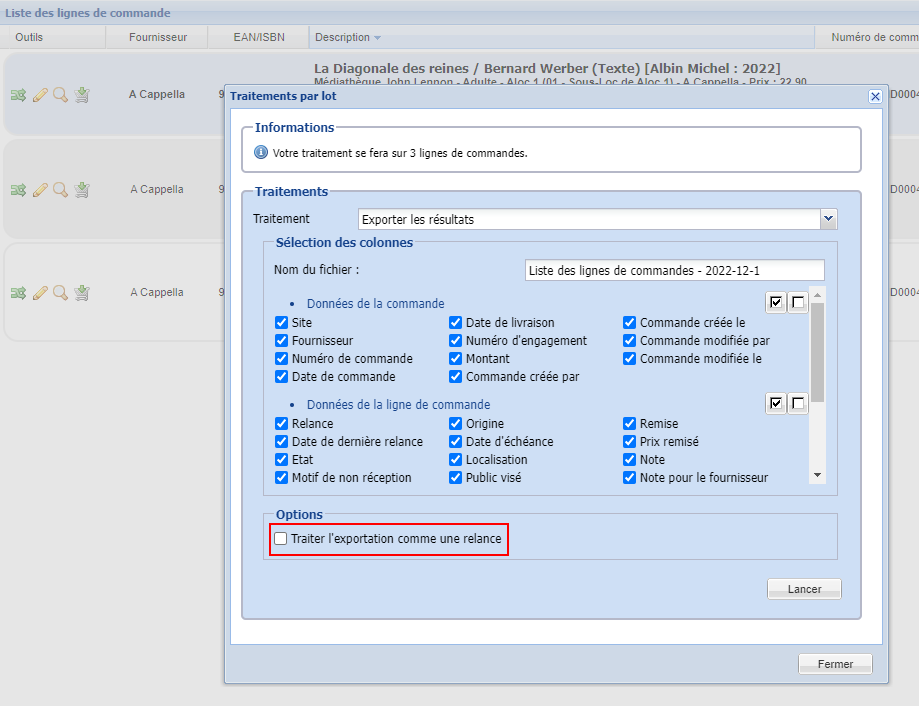Select the EAN/ISBN column header
The height and width of the screenshot is (706, 919).
point(257,36)
